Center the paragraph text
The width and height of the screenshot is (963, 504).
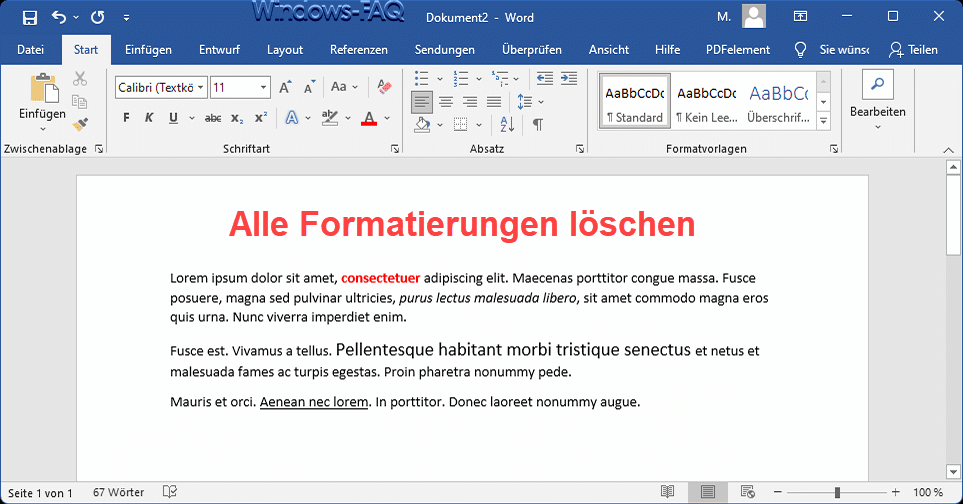pyautogui.click(x=446, y=101)
